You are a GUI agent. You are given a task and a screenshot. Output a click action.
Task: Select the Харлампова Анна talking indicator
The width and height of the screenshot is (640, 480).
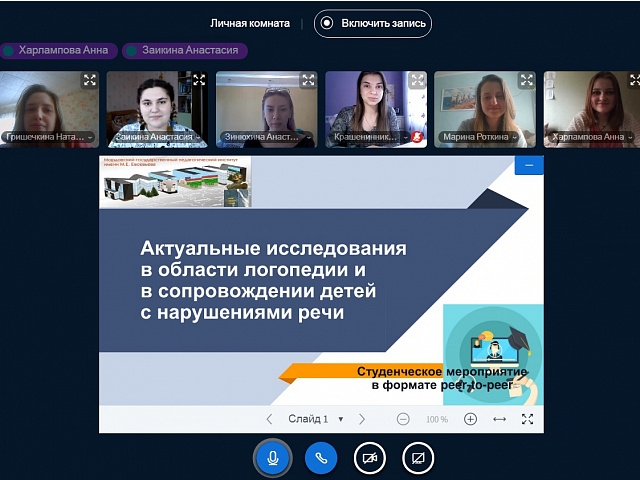click(x=60, y=50)
